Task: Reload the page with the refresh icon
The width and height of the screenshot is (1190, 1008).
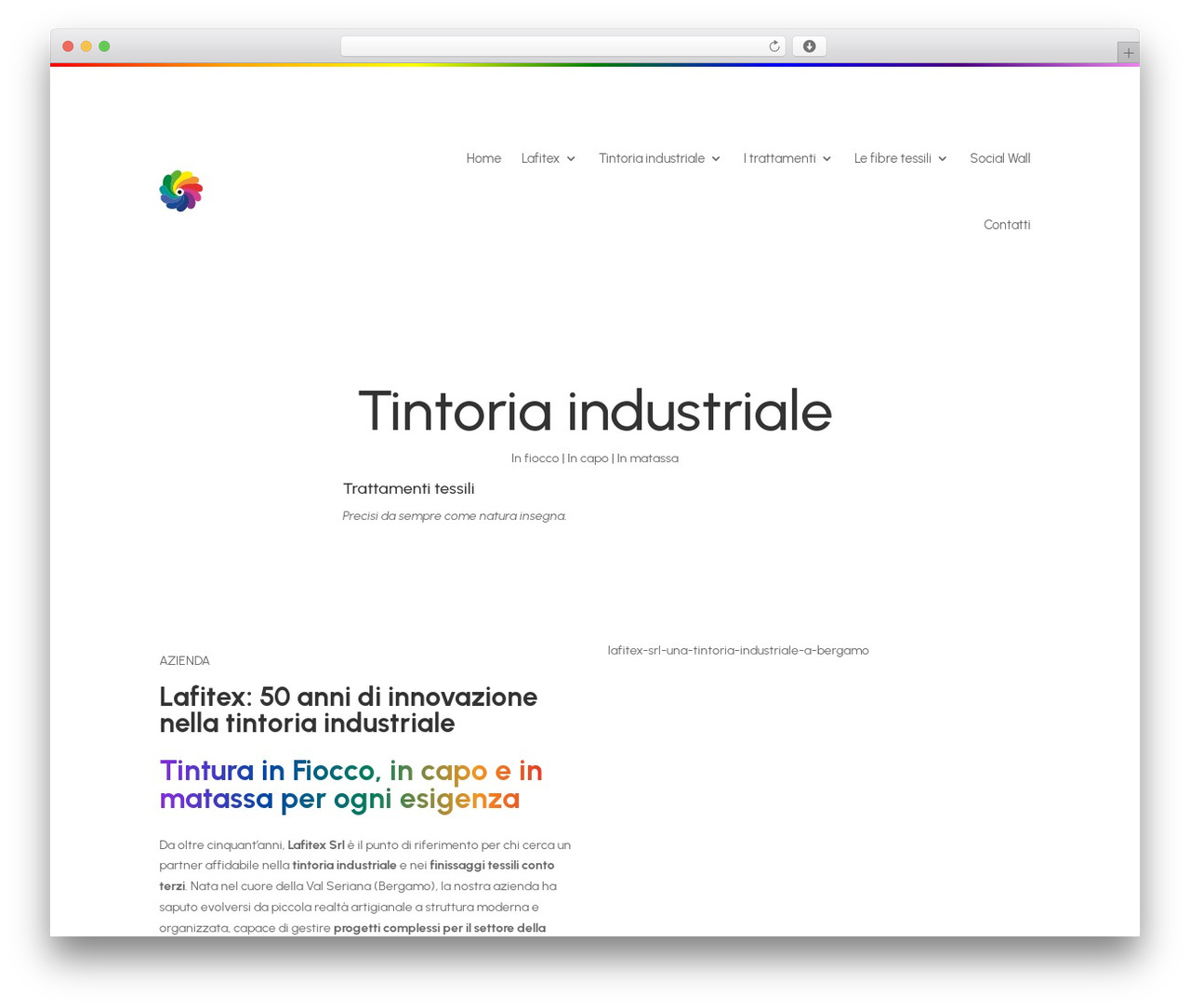Action: [x=773, y=46]
